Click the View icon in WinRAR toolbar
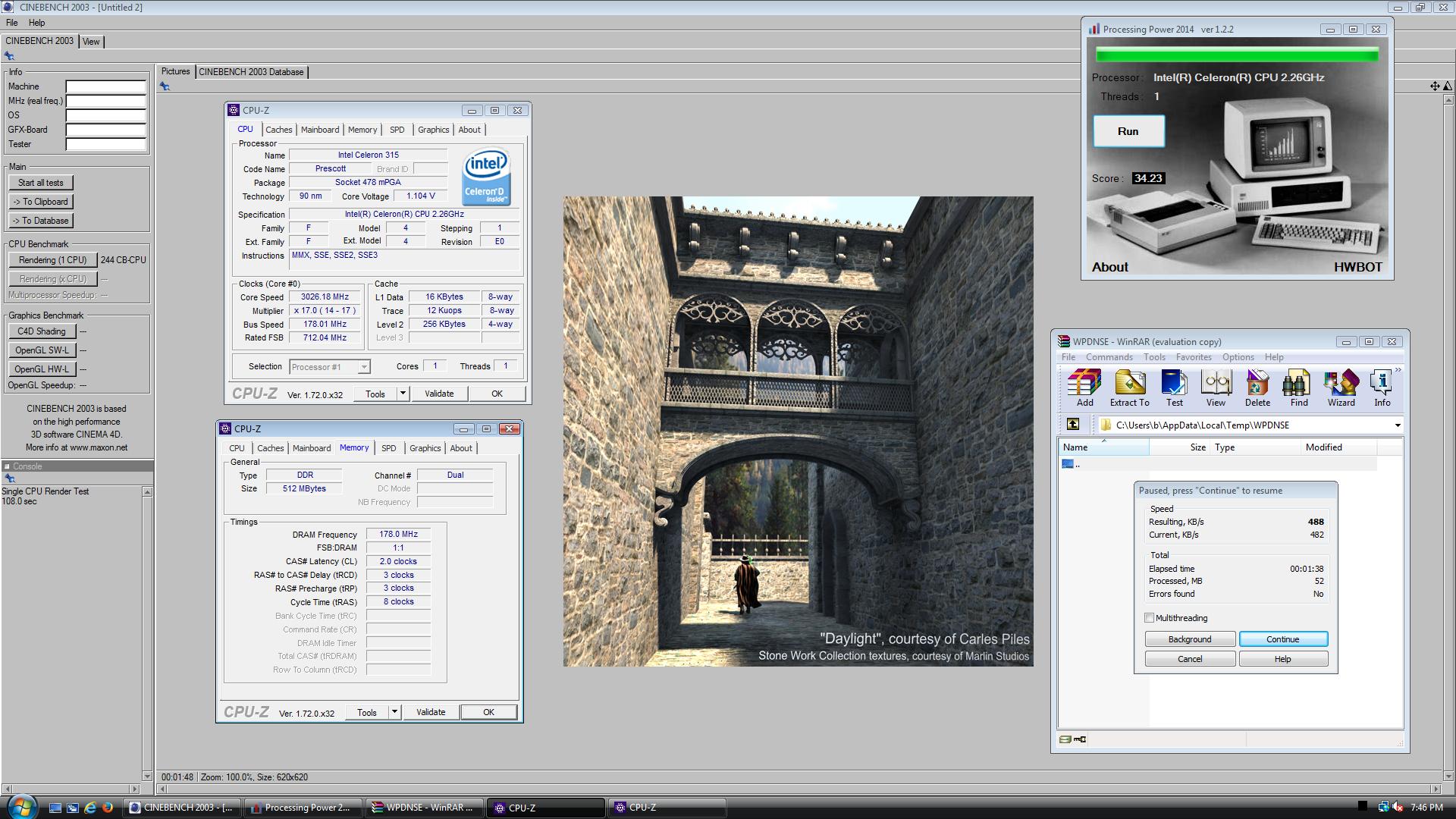The image size is (1456, 819). point(1216,388)
